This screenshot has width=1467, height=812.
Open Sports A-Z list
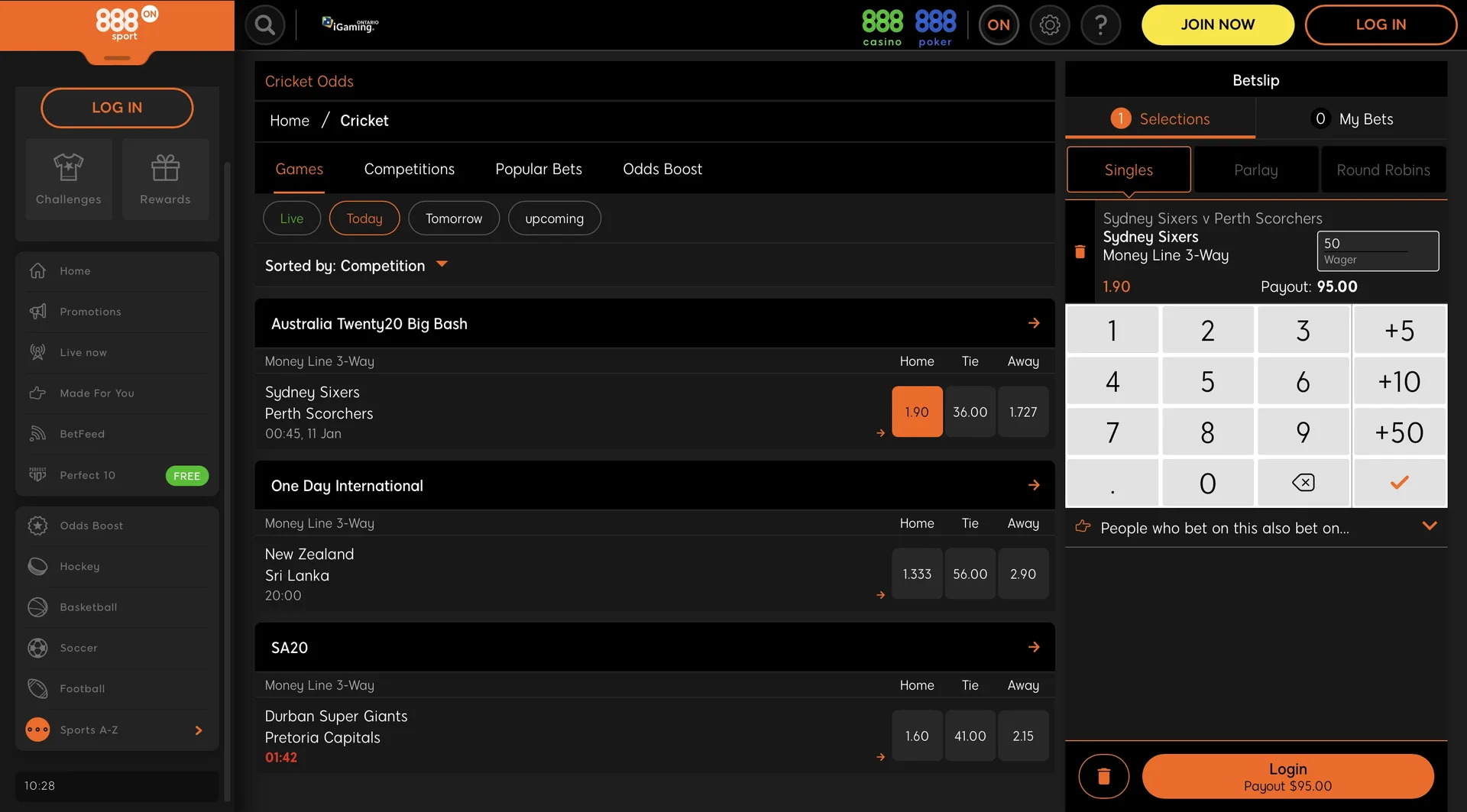pos(117,730)
